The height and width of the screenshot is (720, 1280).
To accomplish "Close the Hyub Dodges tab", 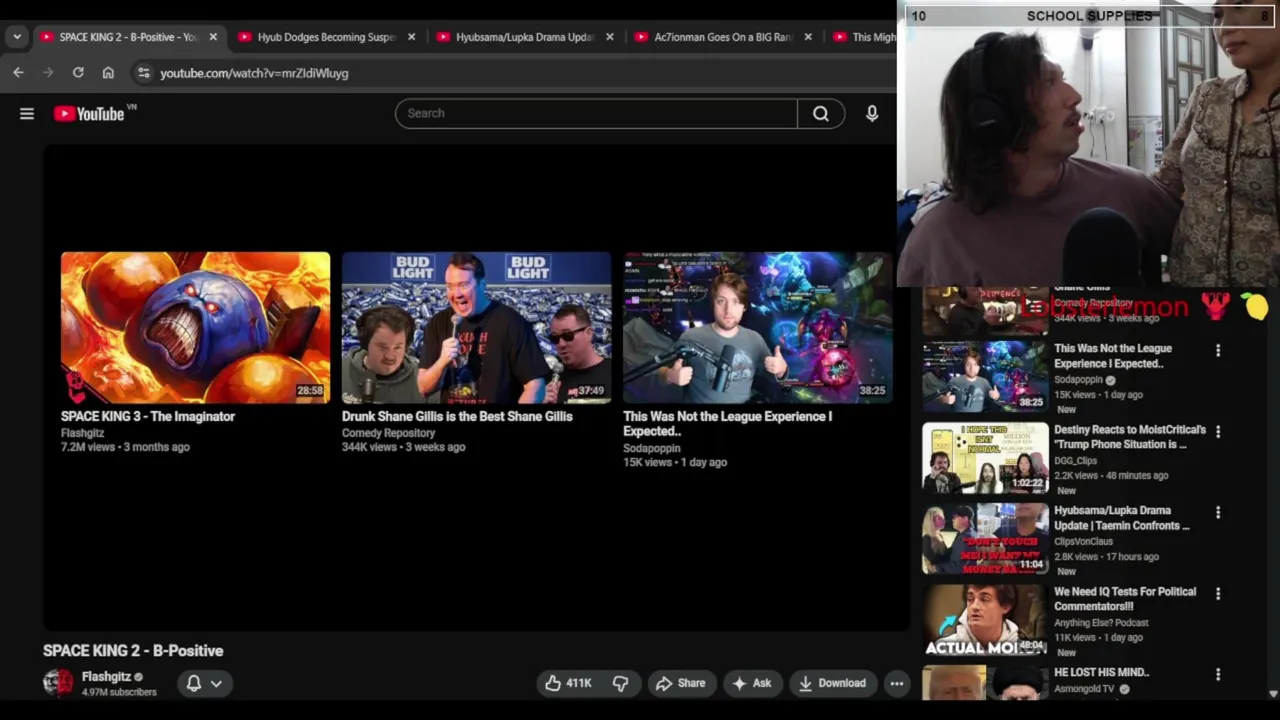I will tap(411, 37).
